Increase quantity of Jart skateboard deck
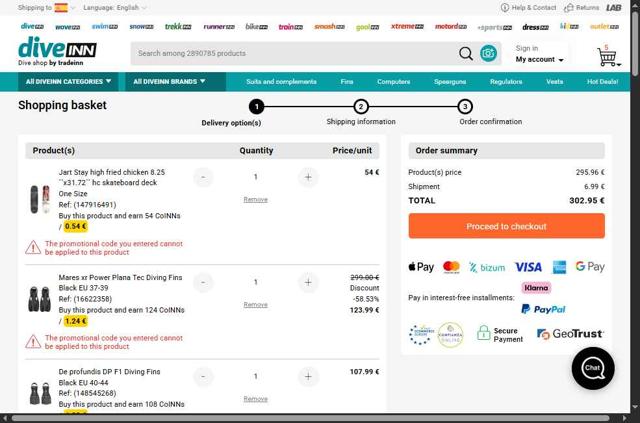Screen dimensions: 640x423 [308, 177]
